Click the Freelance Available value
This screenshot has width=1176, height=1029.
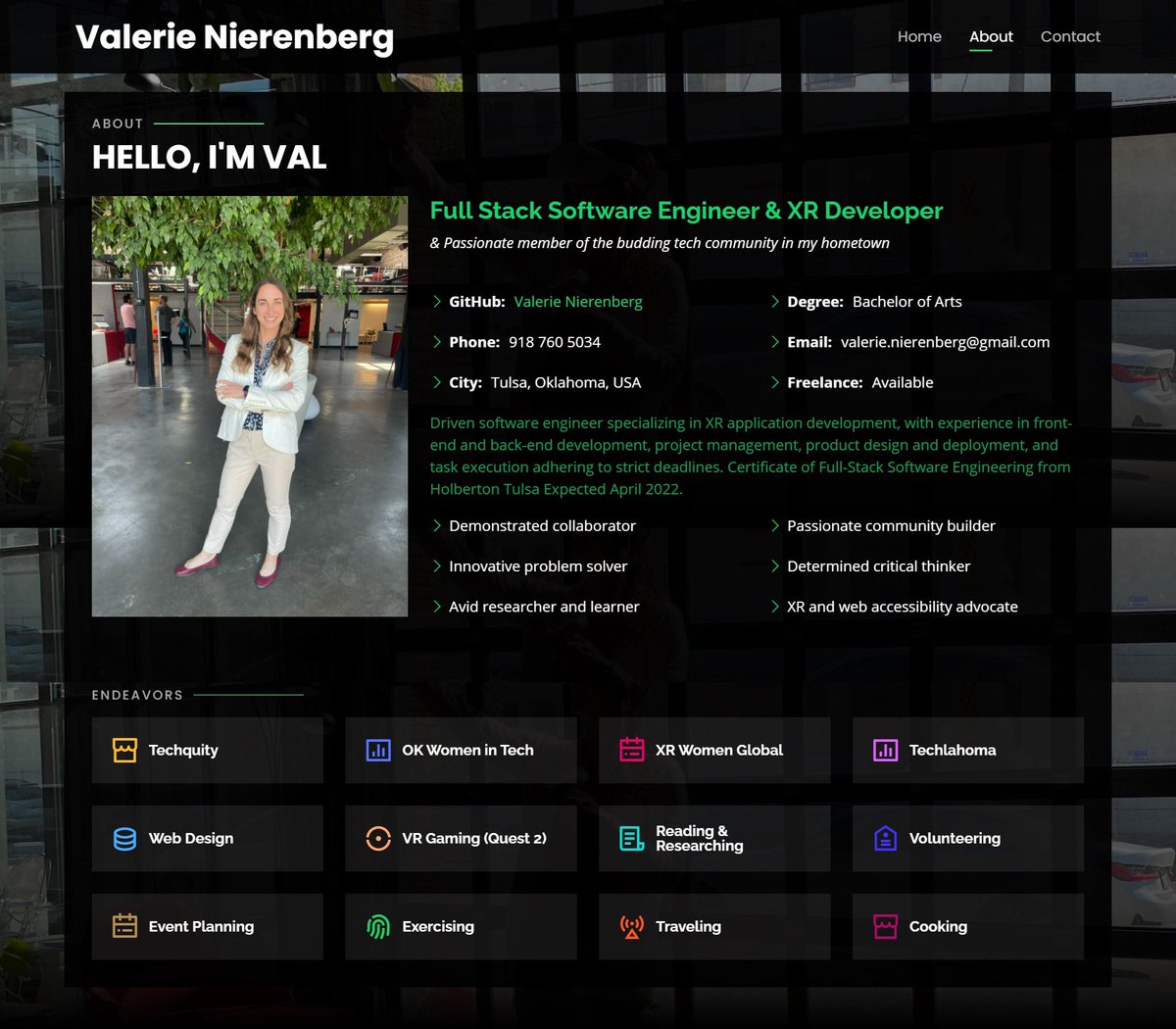pyautogui.click(x=903, y=382)
